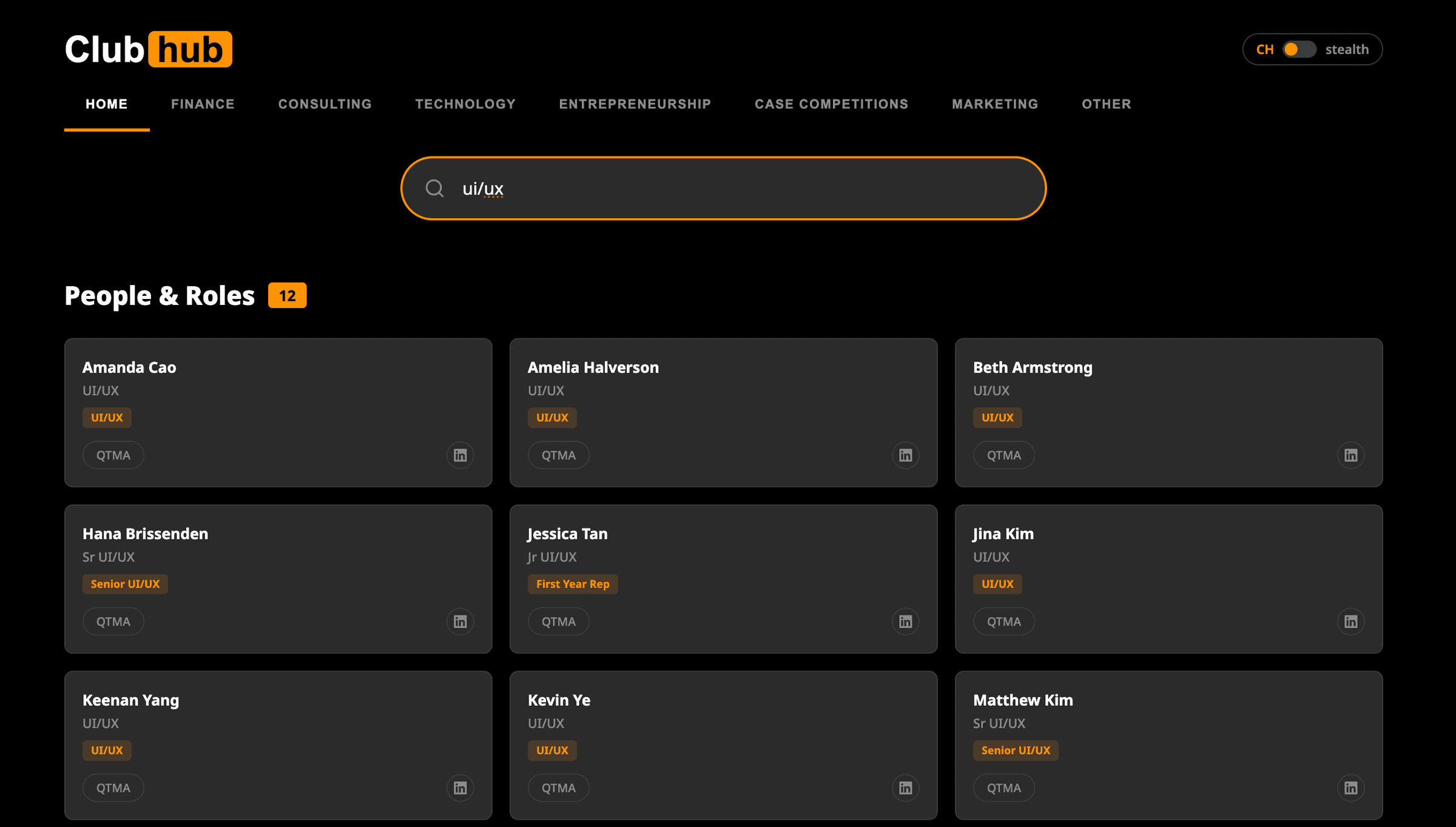Open Beth Armstrong's LinkedIn profile

point(1350,455)
